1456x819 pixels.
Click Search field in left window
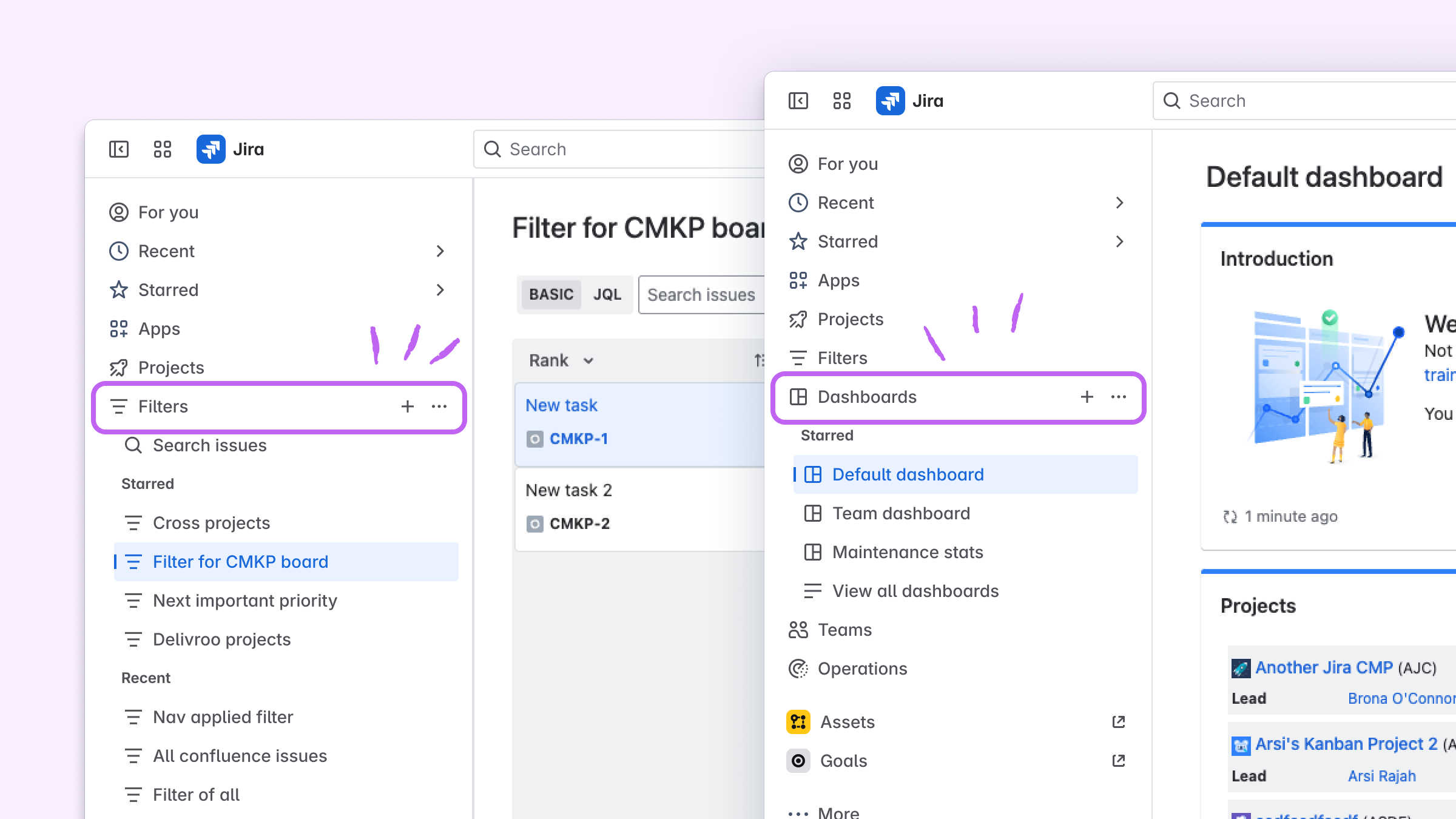point(619,149)
